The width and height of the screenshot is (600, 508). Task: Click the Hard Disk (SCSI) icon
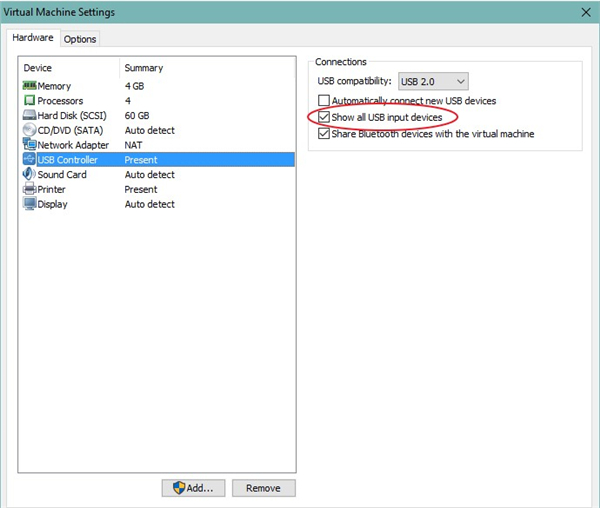29,116
